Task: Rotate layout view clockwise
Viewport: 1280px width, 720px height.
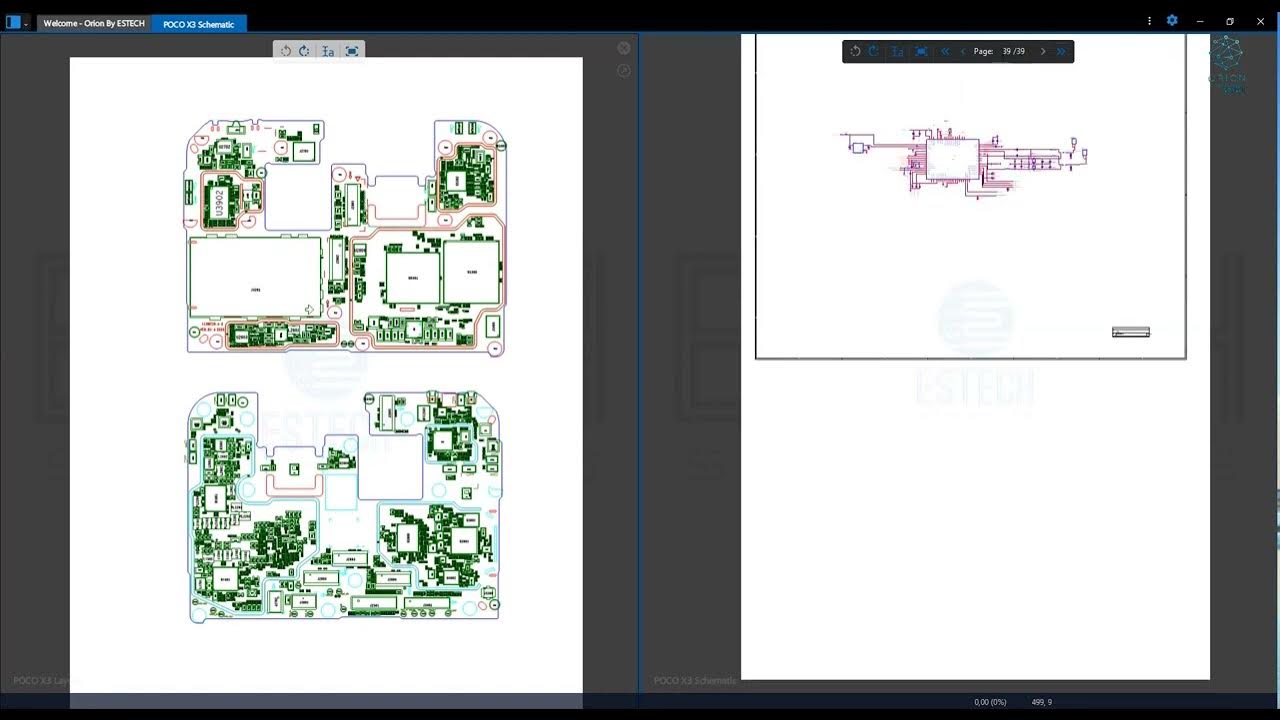Action: (x=304, y=51)
